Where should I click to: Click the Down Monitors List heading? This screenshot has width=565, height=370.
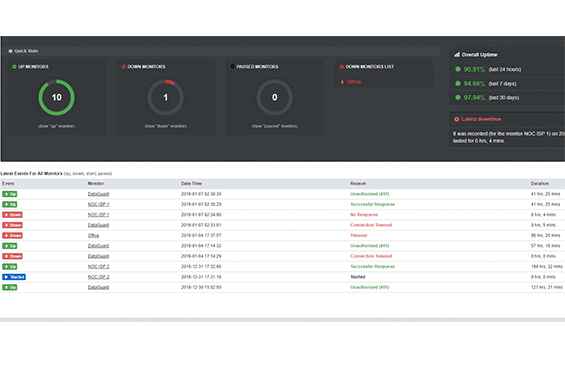click(x=370, y=67)
